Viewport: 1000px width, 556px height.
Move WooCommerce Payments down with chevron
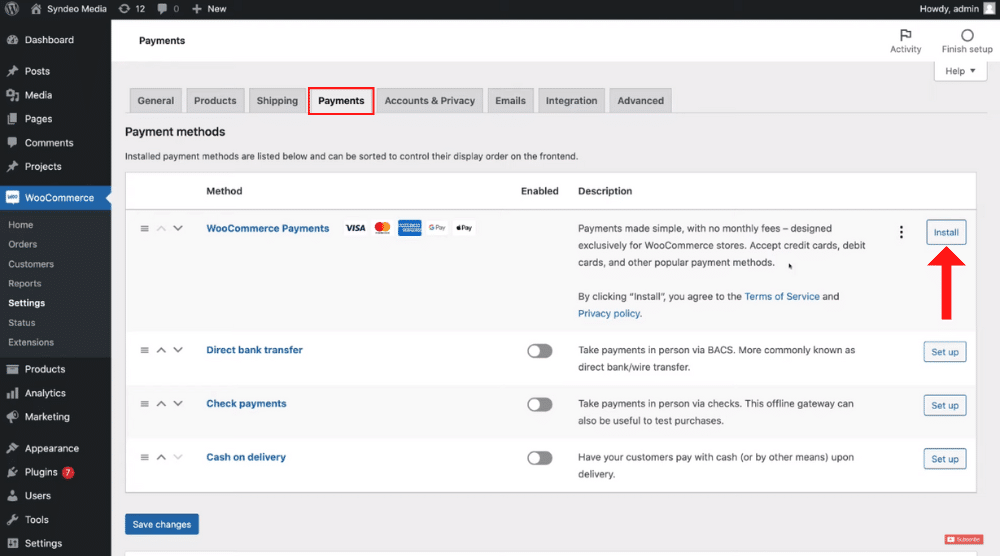tap(178, 228)
